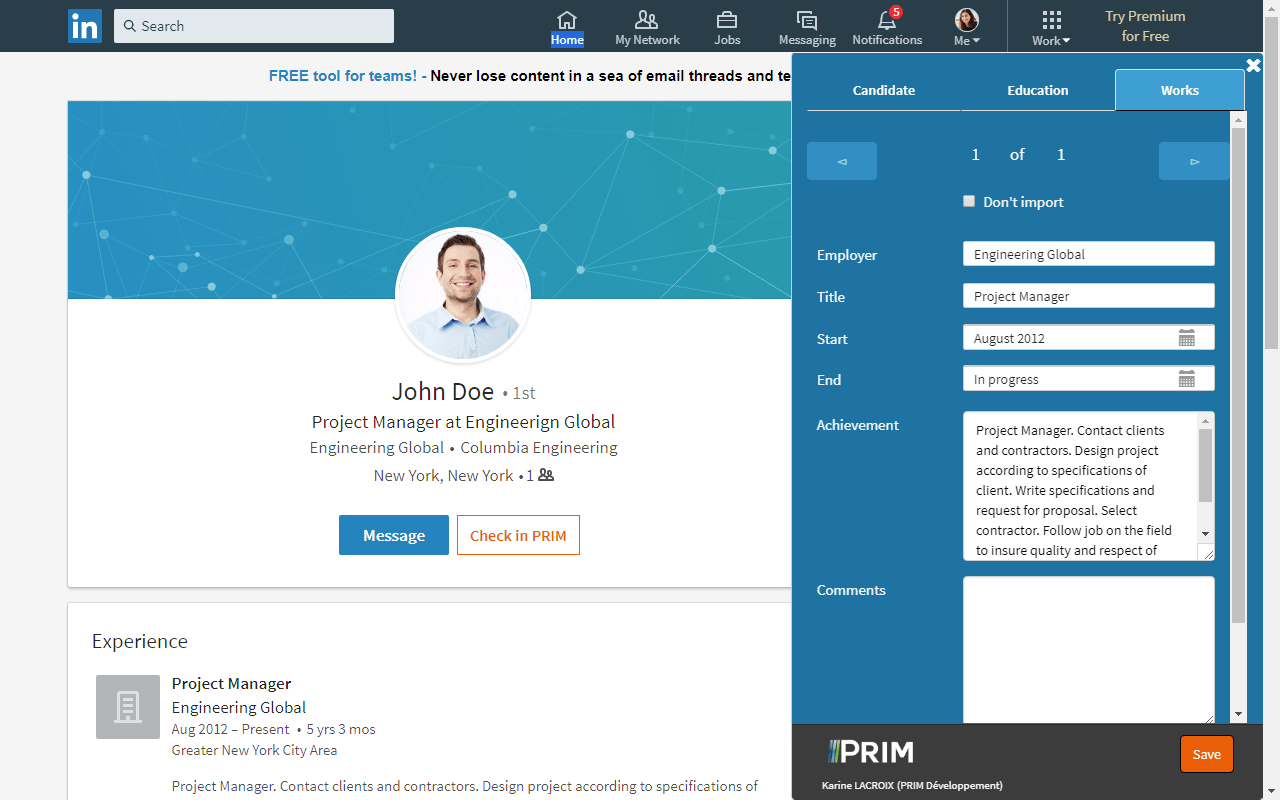Click the 'Aug 2012 – Present' date text
1280x800 pixels.
pyautogui.click(x=231, y=729)
